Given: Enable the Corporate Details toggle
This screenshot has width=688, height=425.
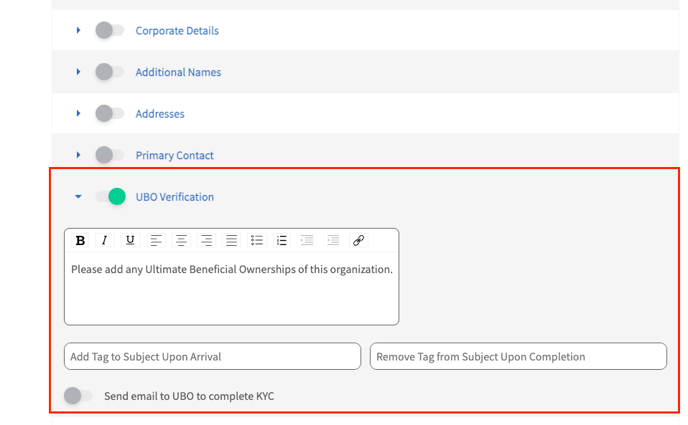Looking at the screenshot, I should 110,30.
